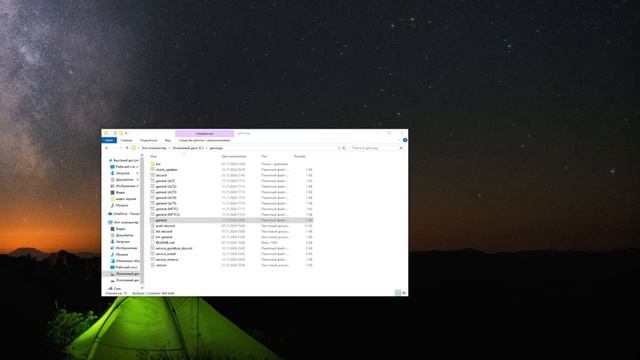Click the highlighted file name "general"

(x=161, y=220)
